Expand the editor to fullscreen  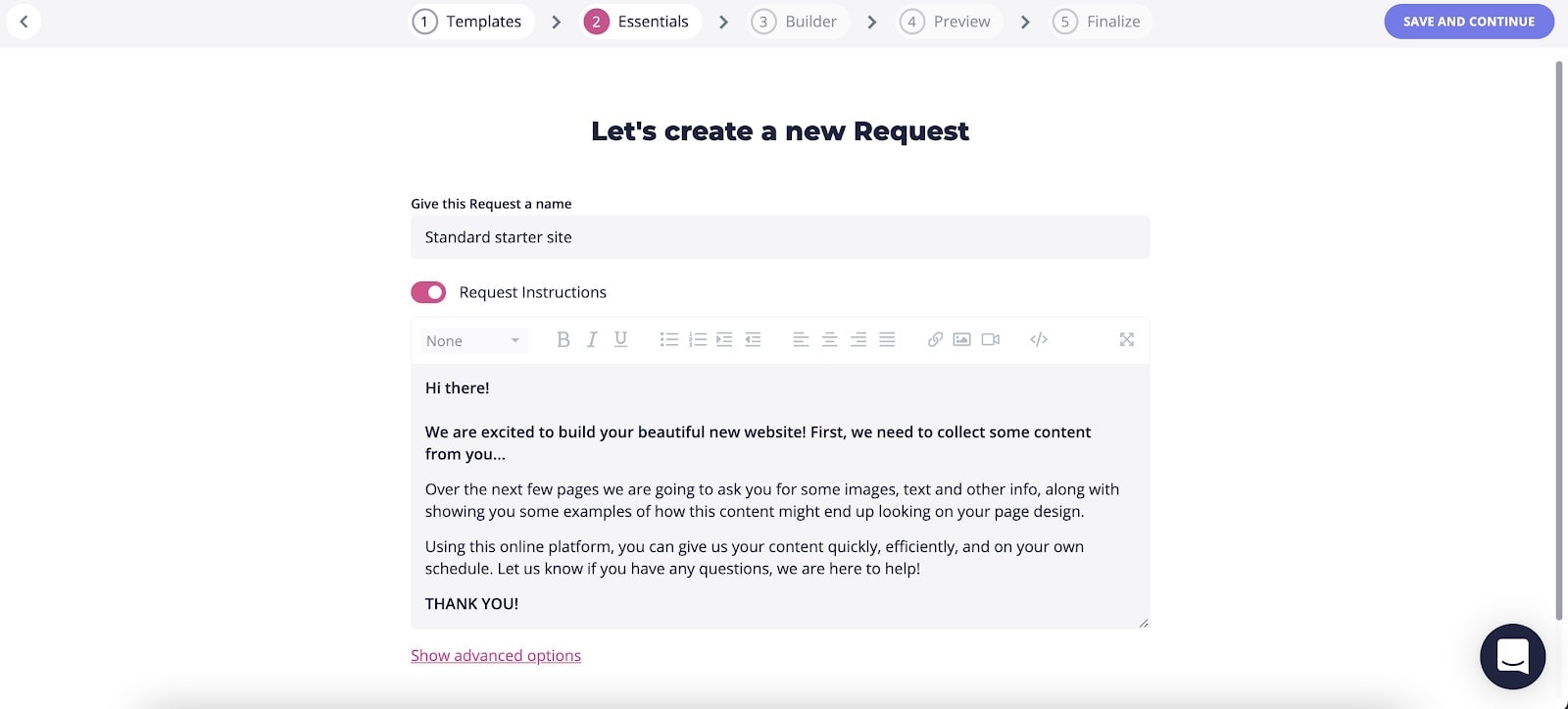pyautogui.click(x=1127, y=339)
